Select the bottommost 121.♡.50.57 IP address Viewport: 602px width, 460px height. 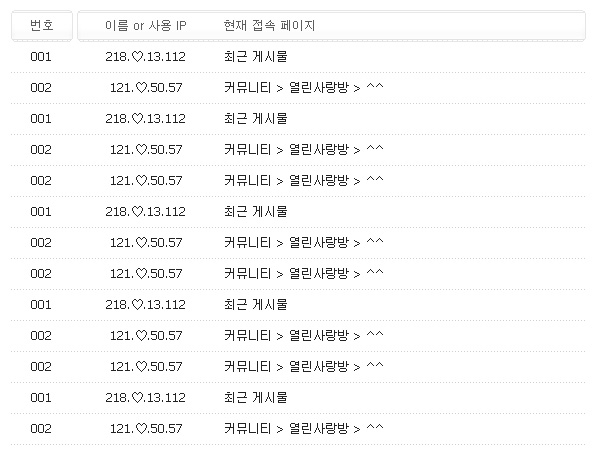coord(145,429)
